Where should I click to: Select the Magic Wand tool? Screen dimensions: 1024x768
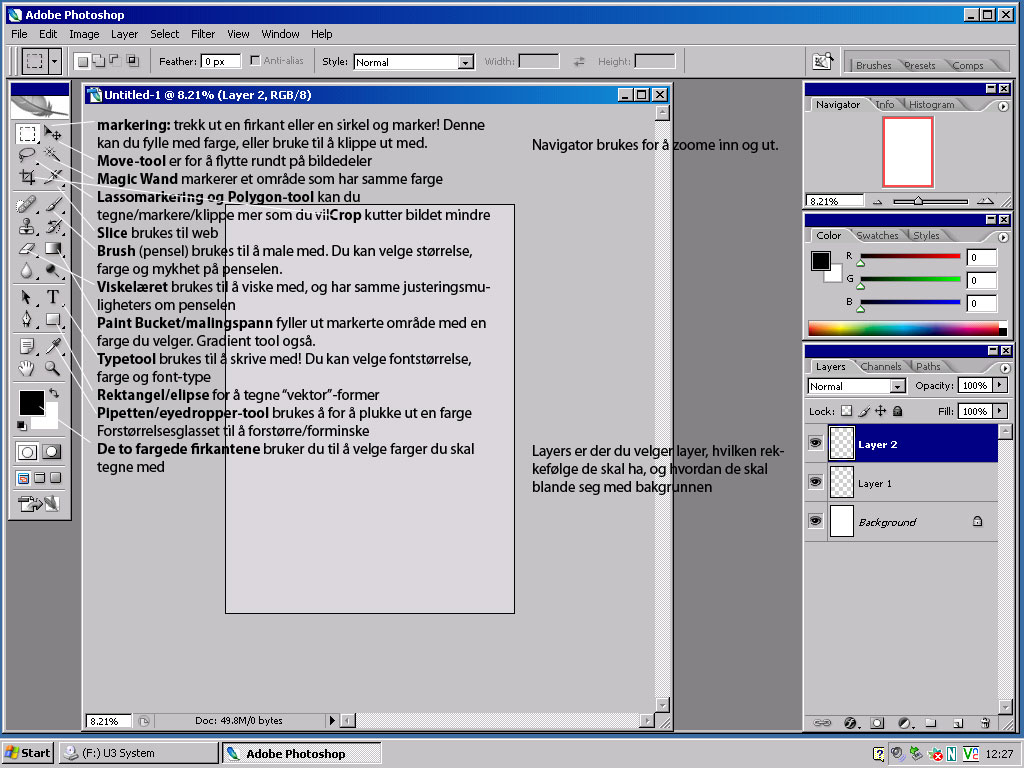53,155
